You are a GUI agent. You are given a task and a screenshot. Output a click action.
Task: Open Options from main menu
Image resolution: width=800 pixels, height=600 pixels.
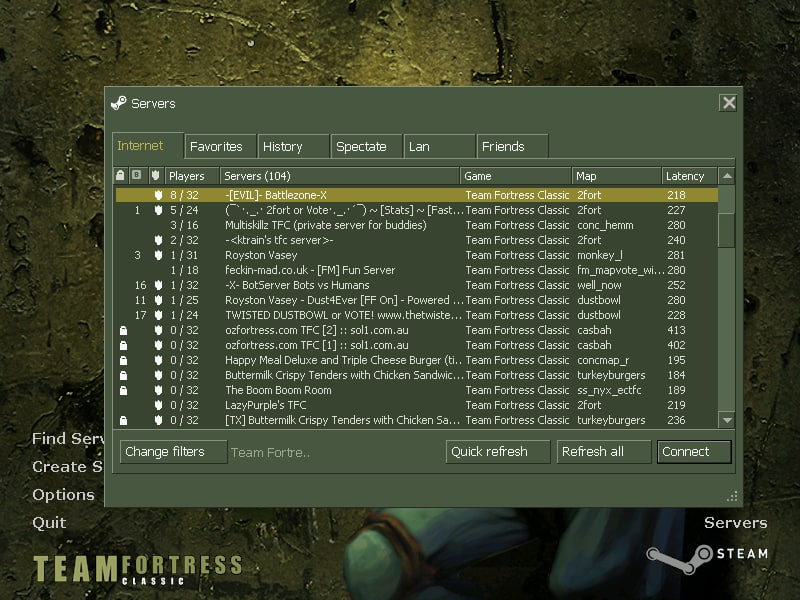(x=63, y=494)
